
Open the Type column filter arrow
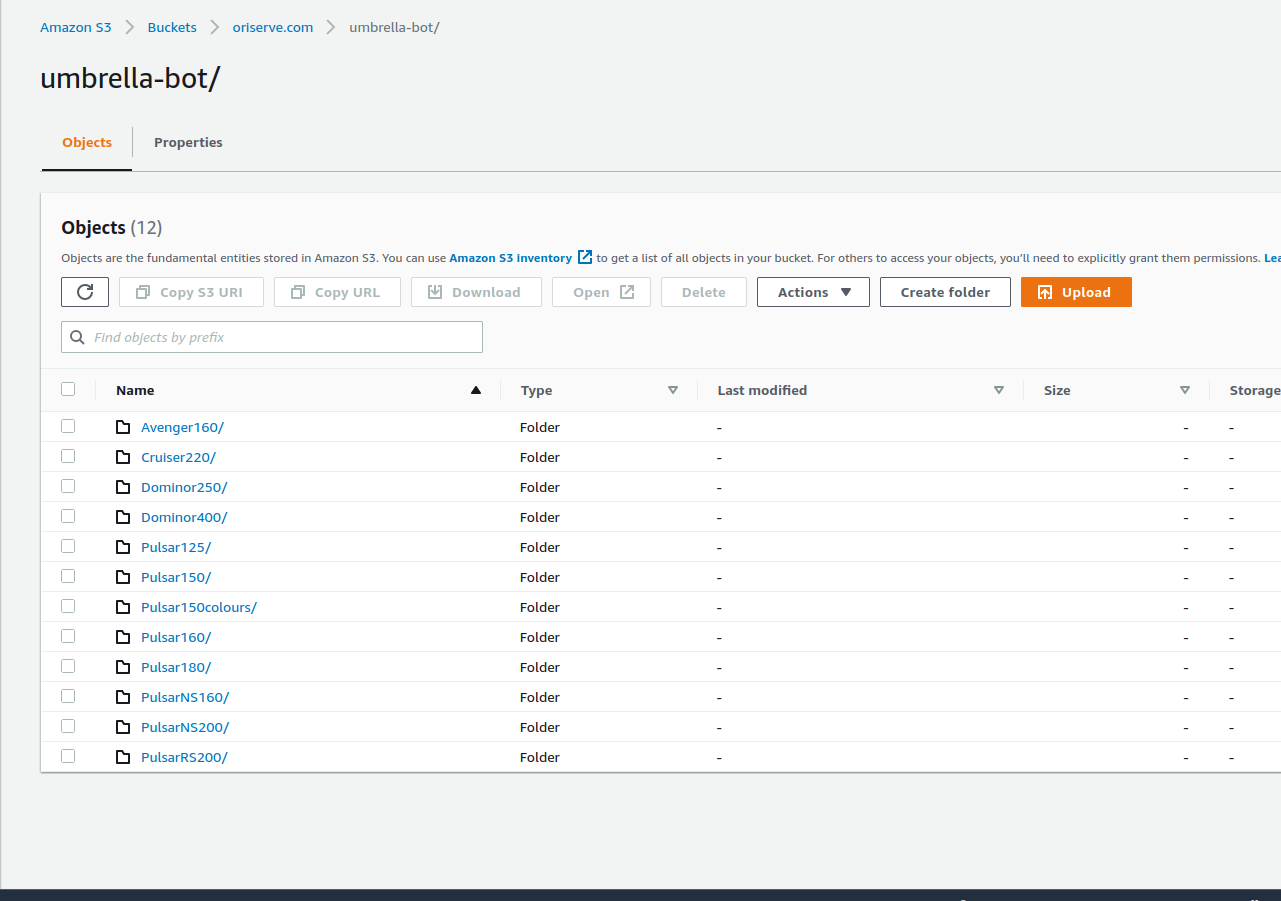(673, 390)
